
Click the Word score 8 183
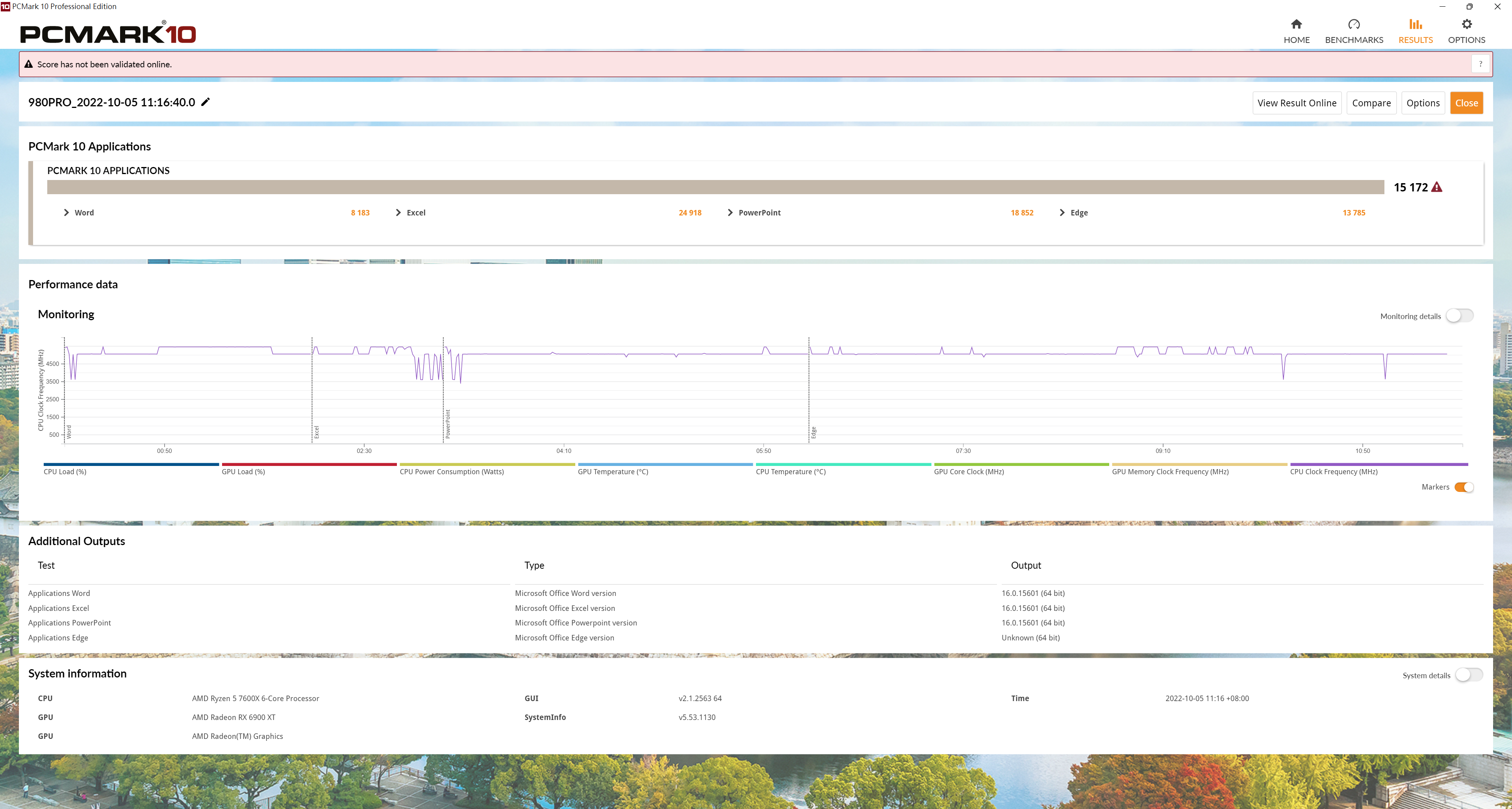(x=360, y=213)
